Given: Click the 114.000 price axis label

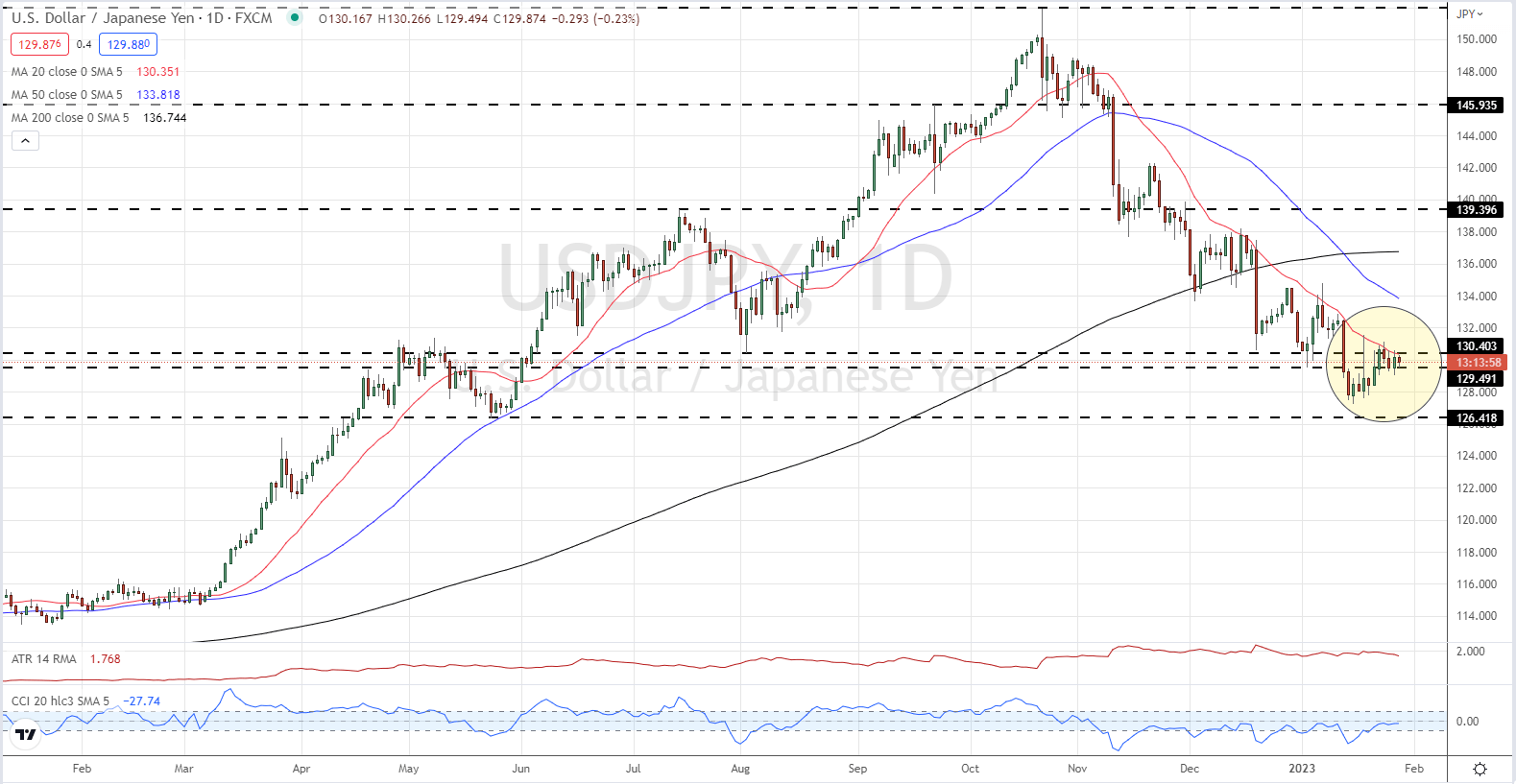Looking at the screenshot, I should click(1477, 616).
